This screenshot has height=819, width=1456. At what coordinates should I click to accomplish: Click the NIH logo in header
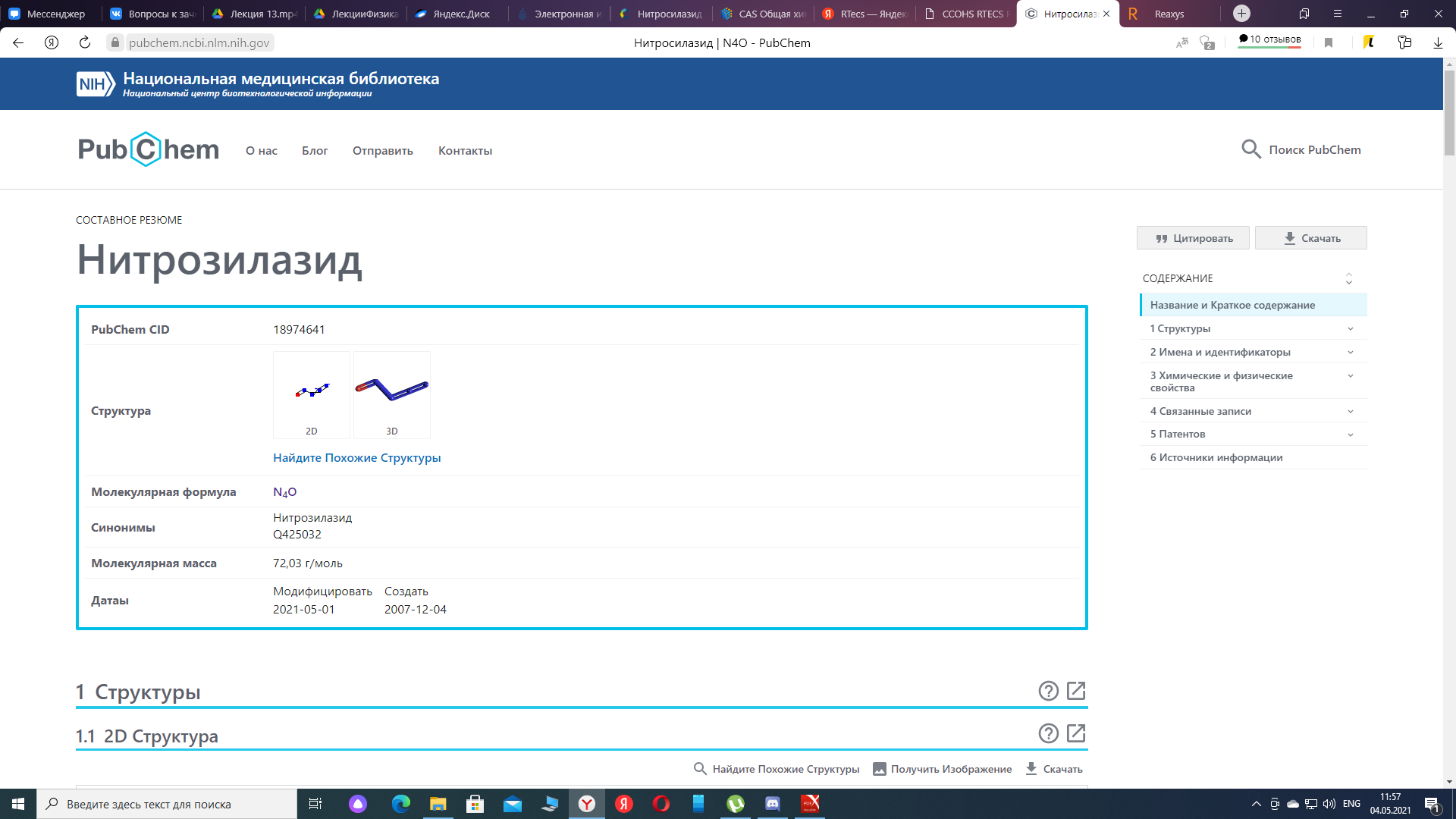click(95, 84)
